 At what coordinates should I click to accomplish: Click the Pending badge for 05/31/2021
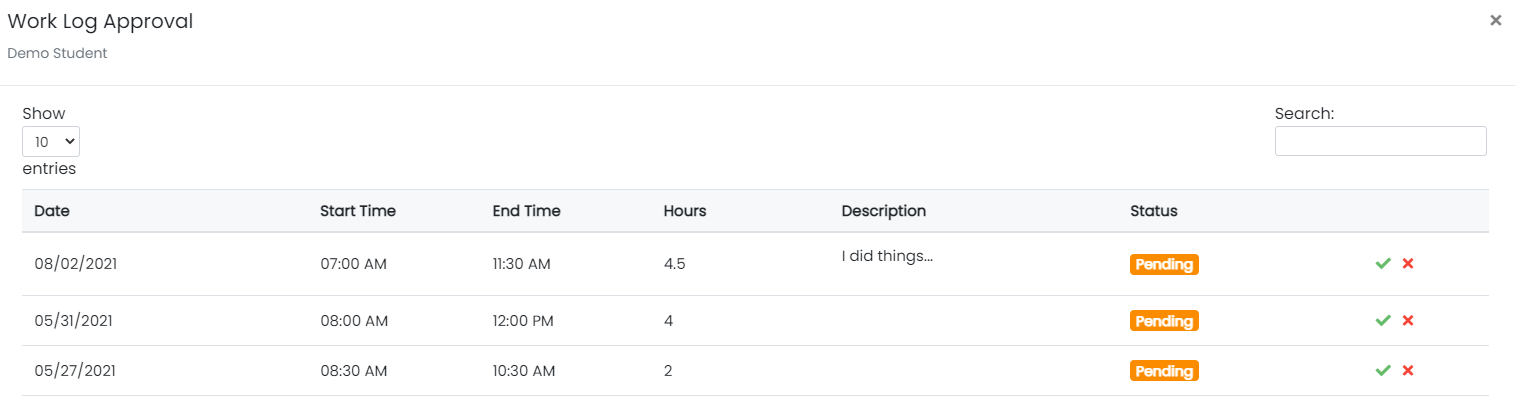[x=1164, y=321]
